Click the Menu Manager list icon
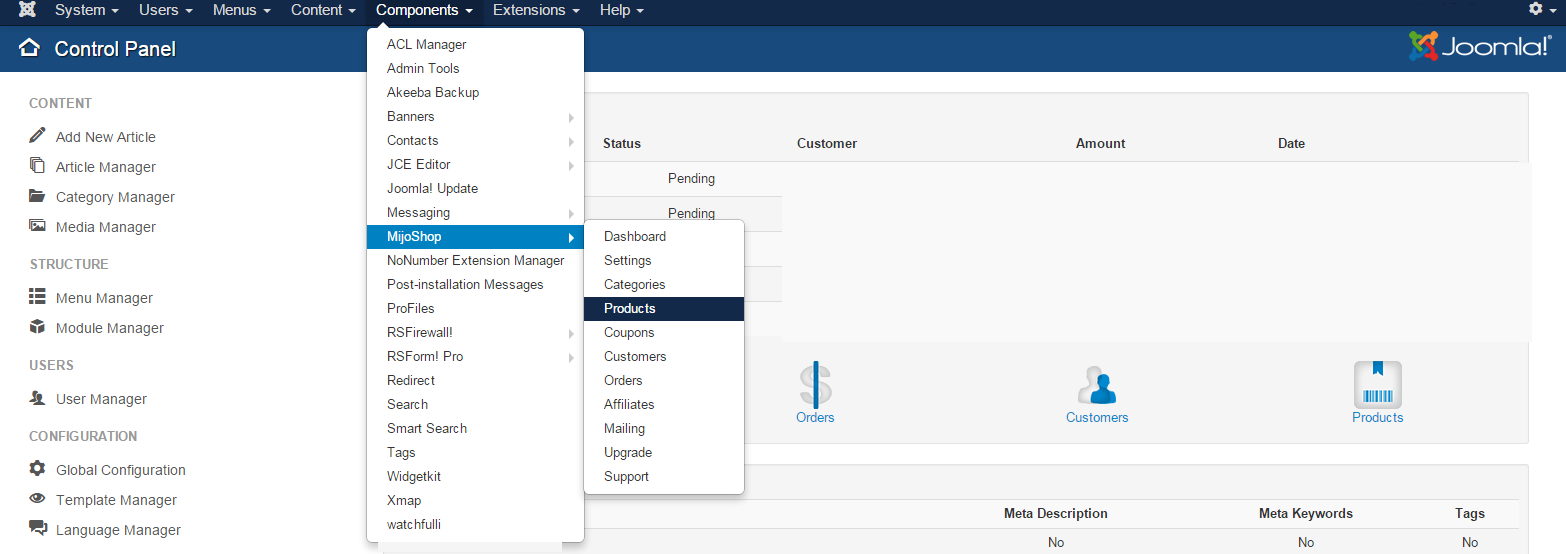 pos(38,297)
